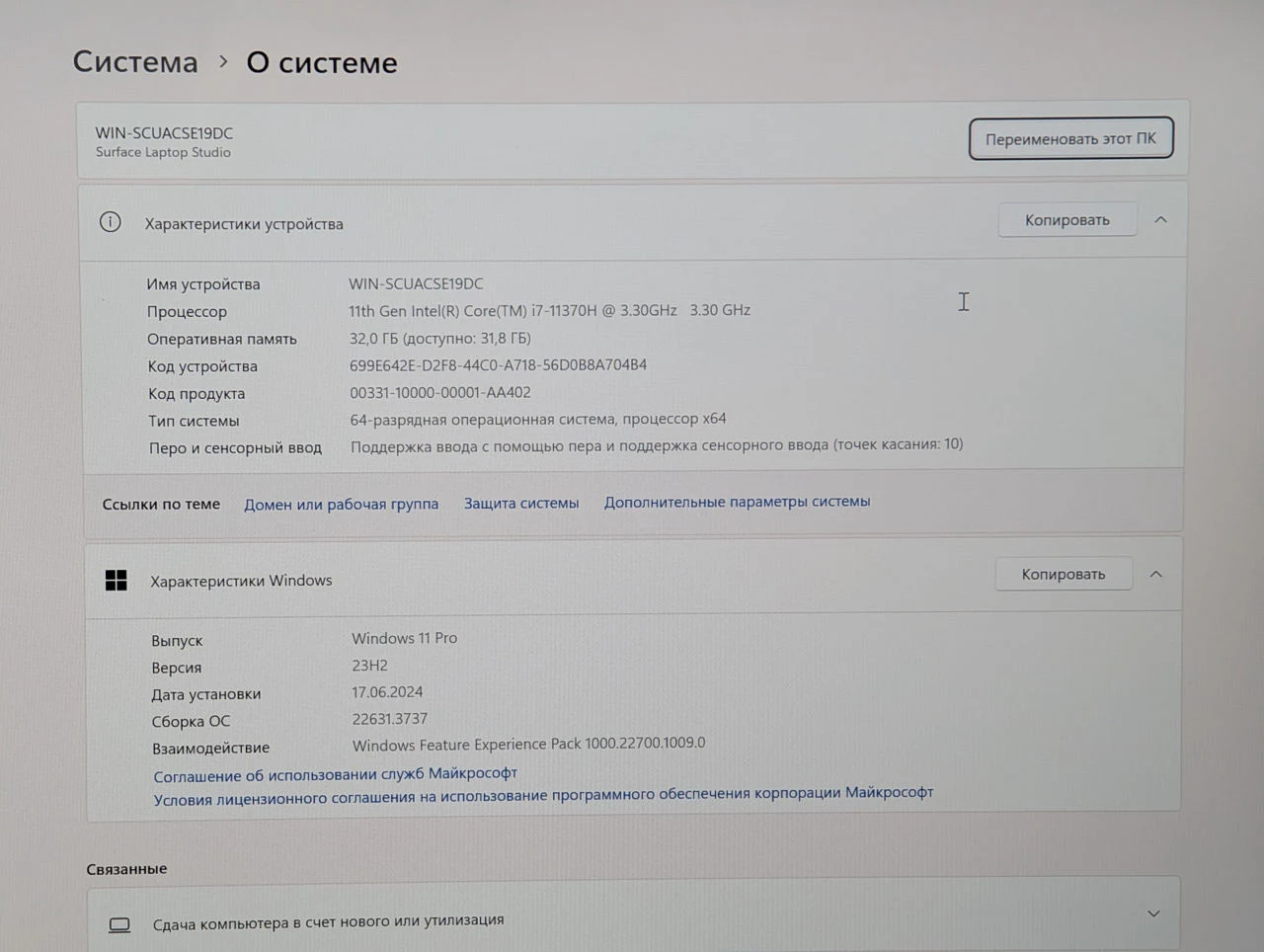Select version value 23H2

[x=370, y=666]
